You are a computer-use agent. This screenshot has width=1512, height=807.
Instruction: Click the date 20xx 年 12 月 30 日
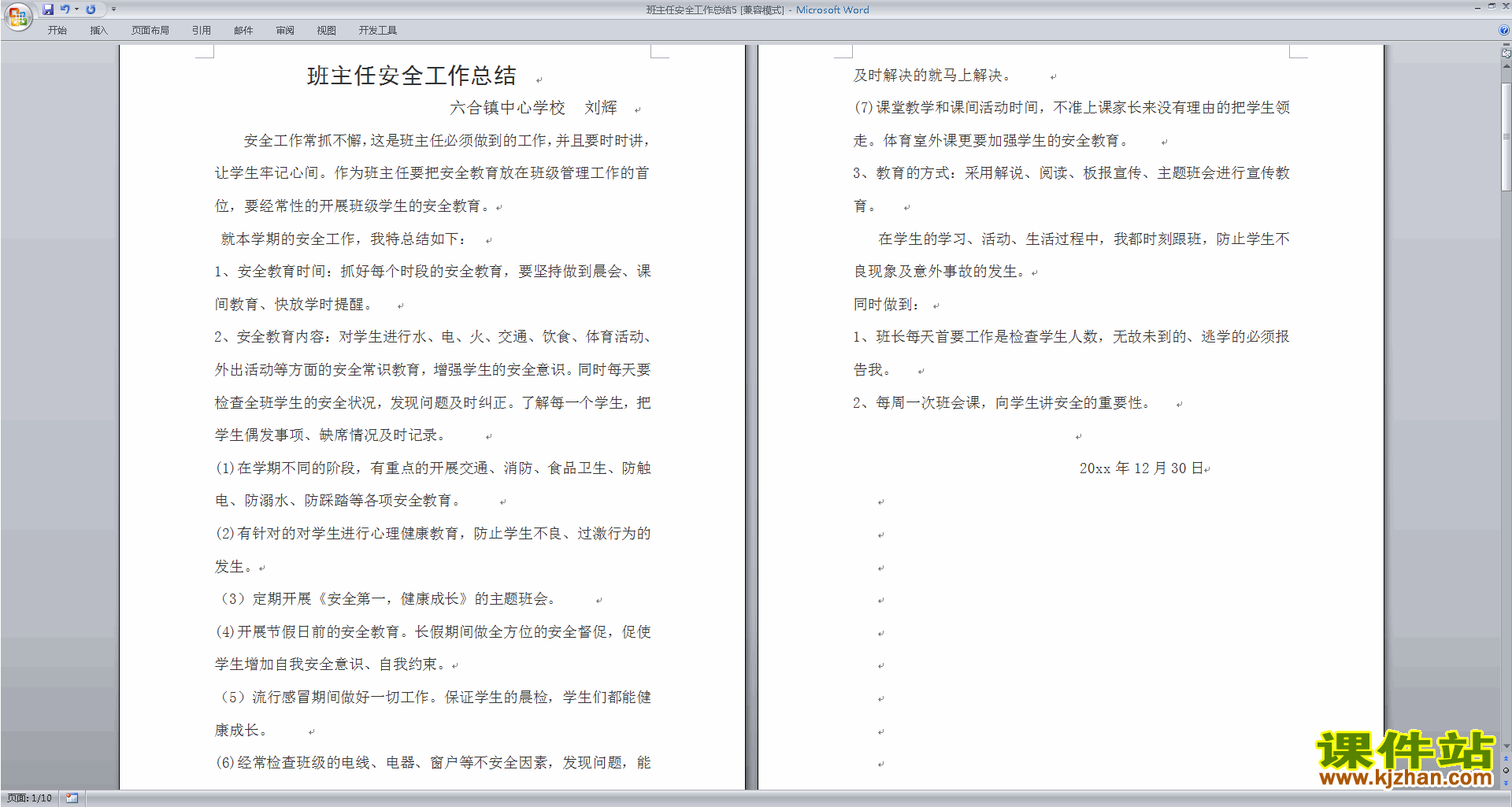coord(1142,468)
